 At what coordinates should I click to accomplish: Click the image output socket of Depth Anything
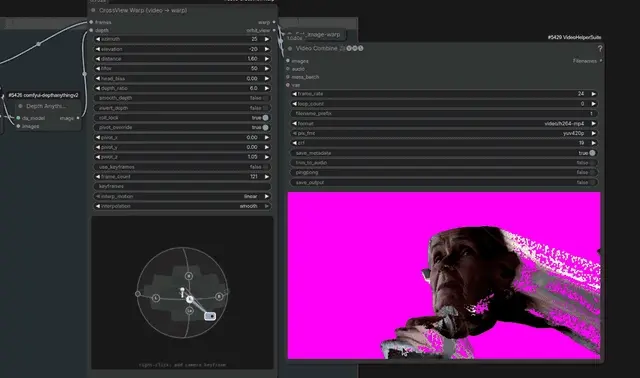78,118
